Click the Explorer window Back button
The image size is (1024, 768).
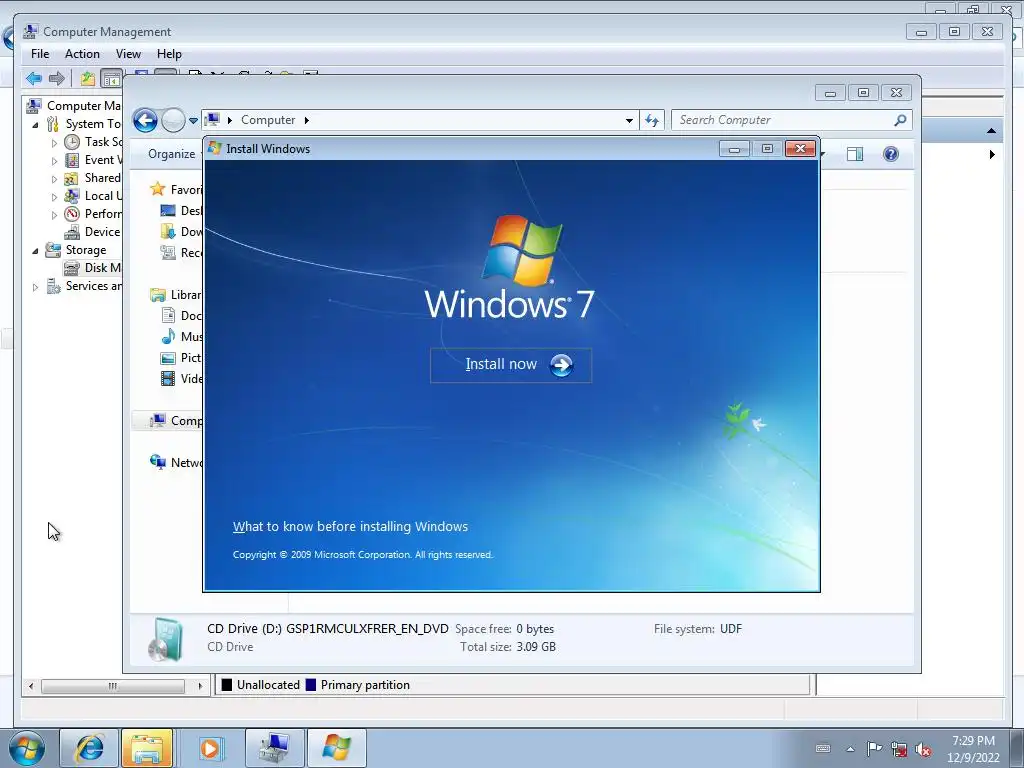[x=145, y=120]
